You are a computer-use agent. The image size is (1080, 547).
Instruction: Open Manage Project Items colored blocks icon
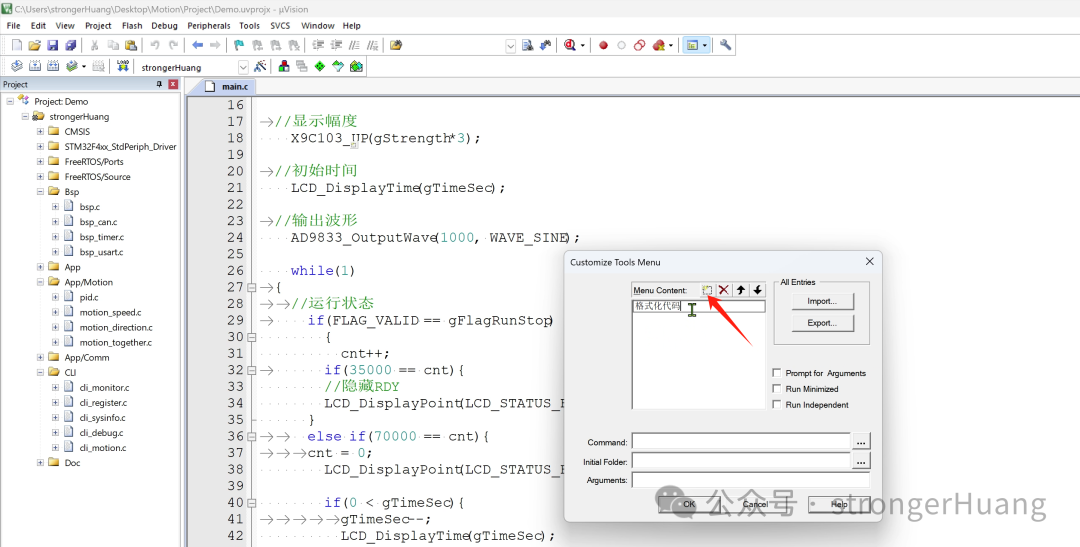pos(284,66)
